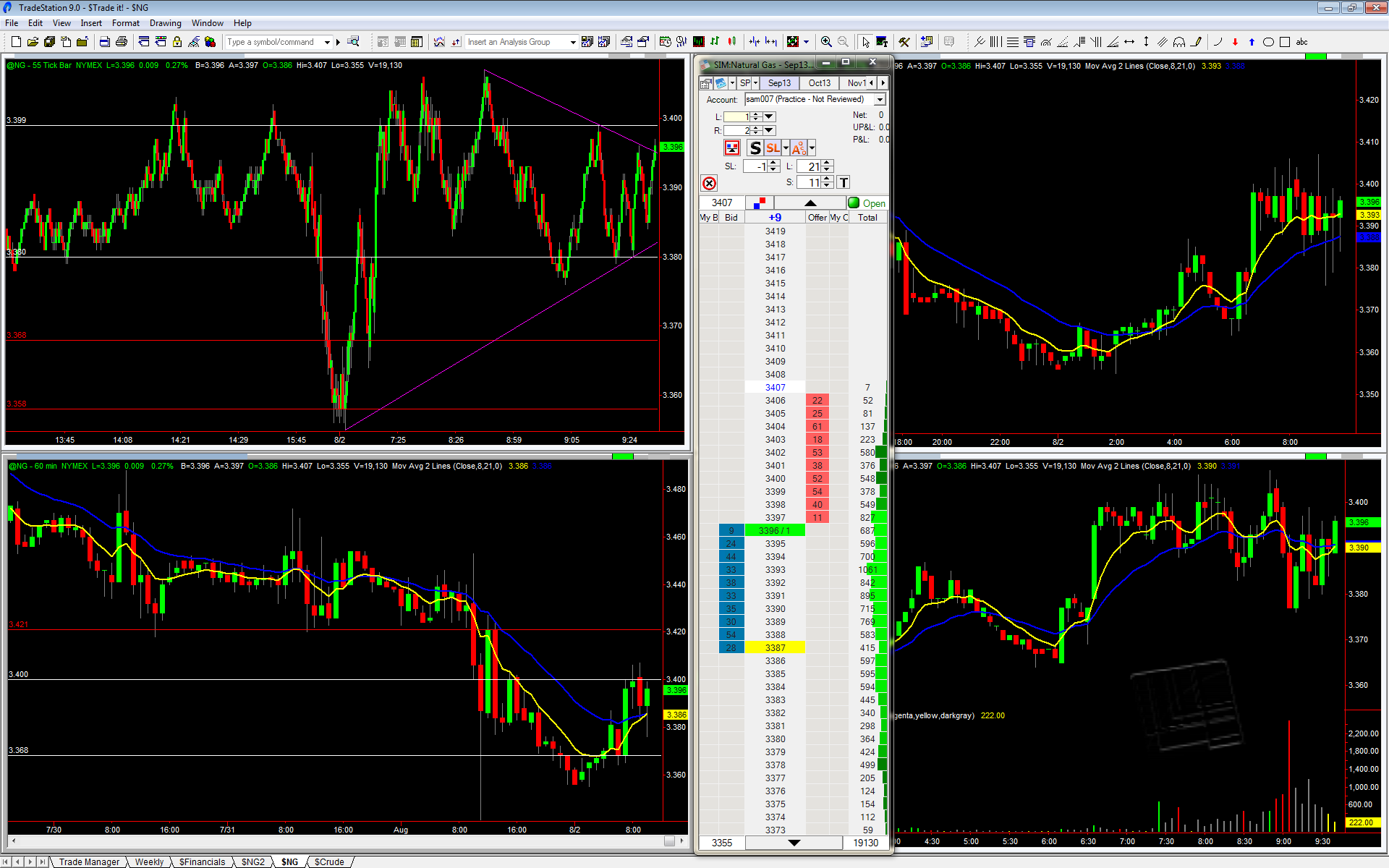Viewport: 1389px width, 868px height.
Task: Click the candlestick chart style icon
Action: pyautogui.click(x=732, y=42)
